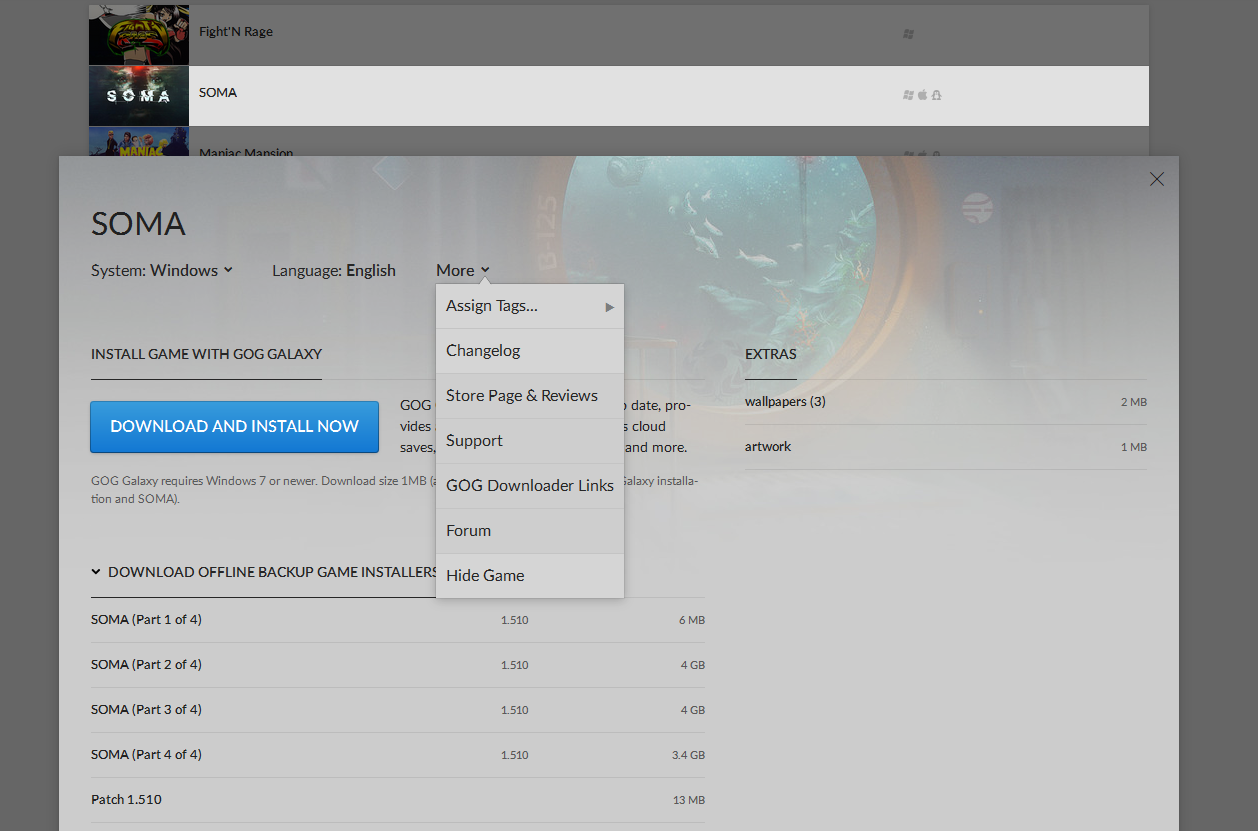Click the Extras section heading

[x=771, y=354]
